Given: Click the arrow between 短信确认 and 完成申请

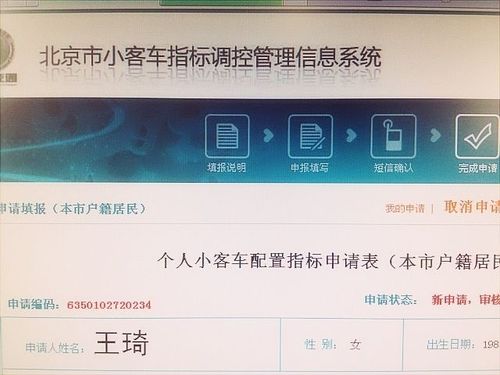Looking at the screenshot, I should (x=435, y=135).
